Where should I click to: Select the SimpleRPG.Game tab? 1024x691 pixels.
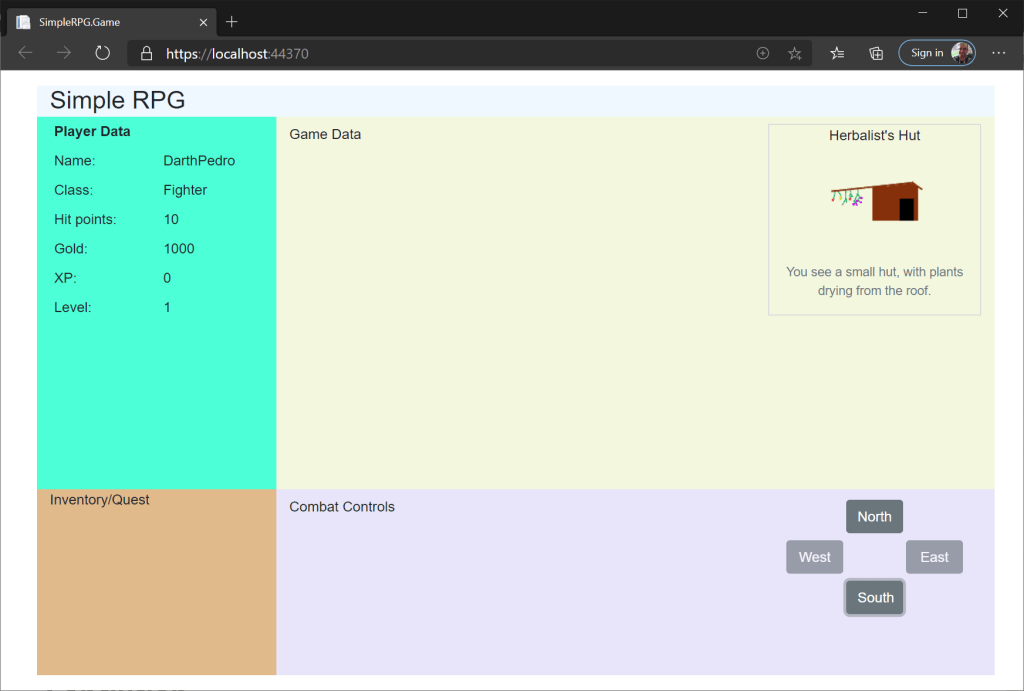click(100, 21)
